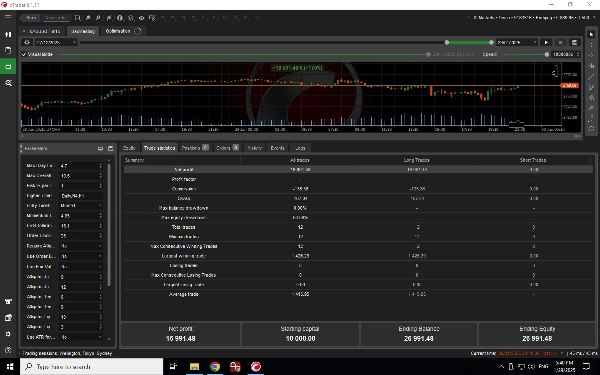Switch to the Events tab

click(277, 148)
